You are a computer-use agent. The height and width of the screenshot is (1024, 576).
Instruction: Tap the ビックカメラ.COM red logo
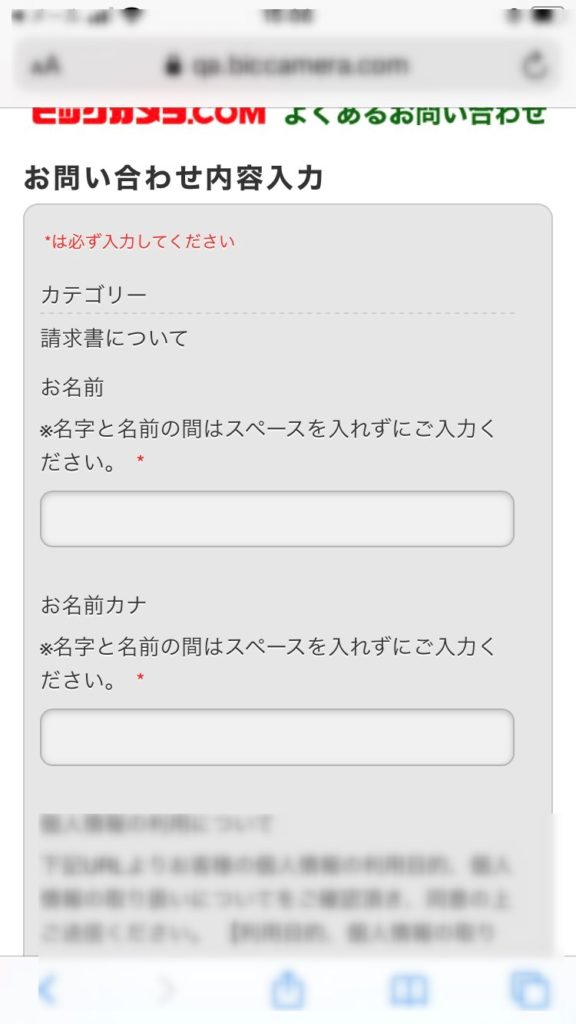(x=149, y=114)
